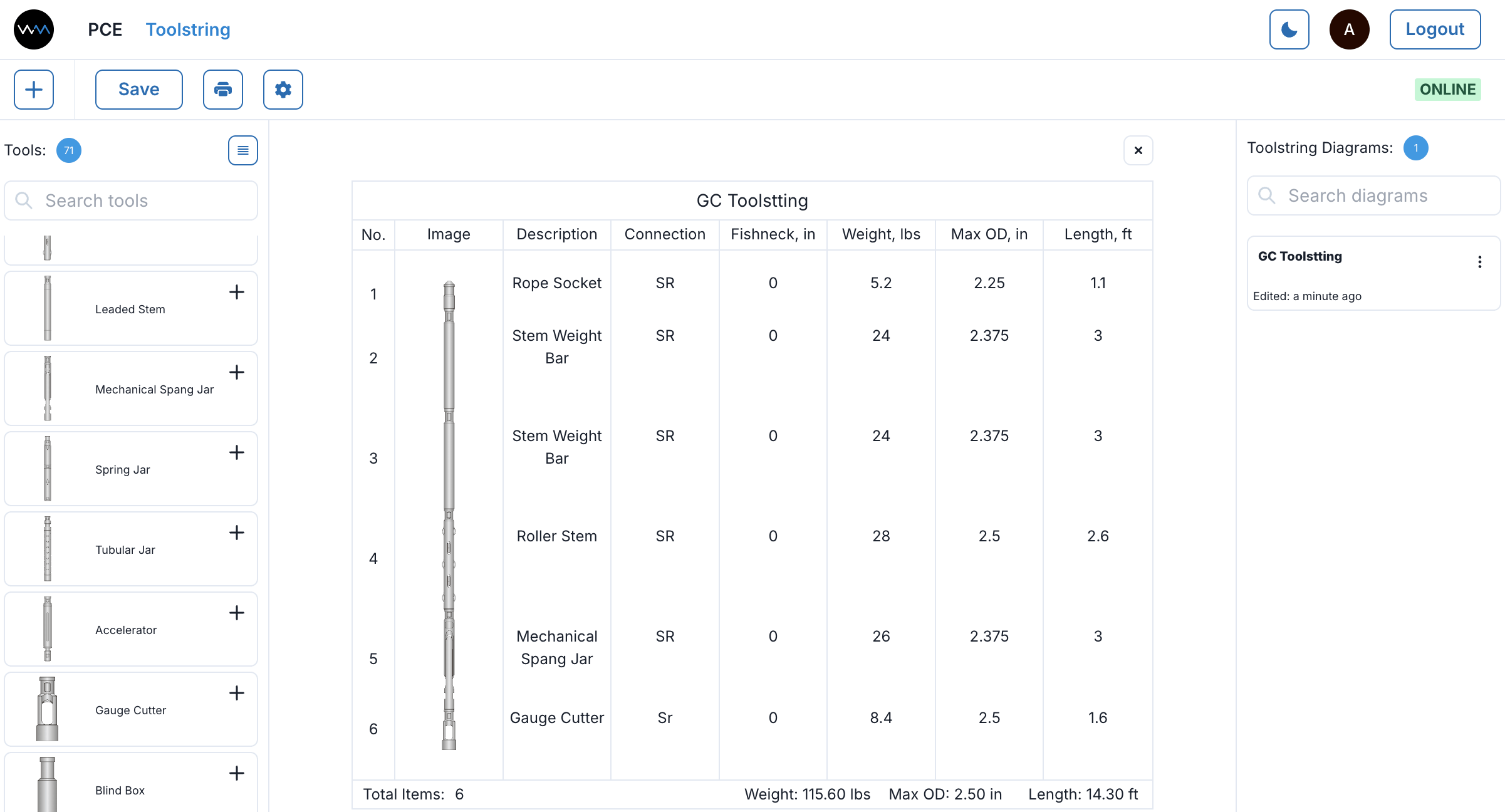The height and width of the screenshot is (812, 1505).
Task: Add Tubular Jar to the toolstring
Action: pyautogui.click(x=237, y=533)
